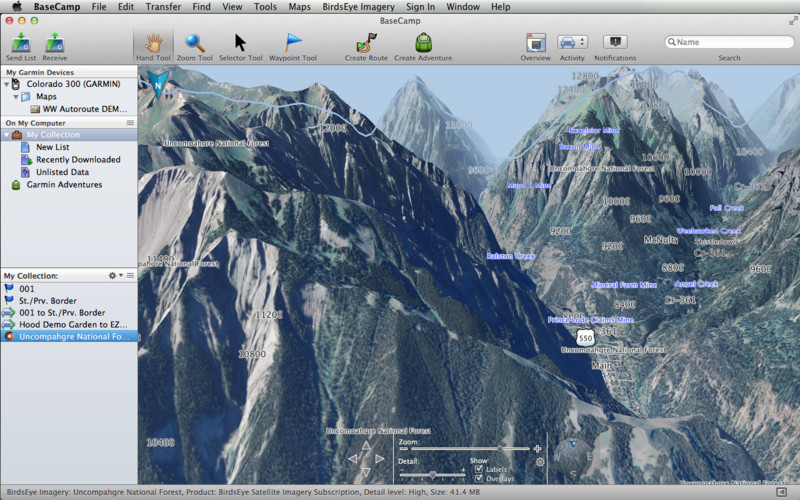Open the Activity profile dropdown
Image resolution: width=800 pixels, height=500 pixels.
tap(572, 42)
